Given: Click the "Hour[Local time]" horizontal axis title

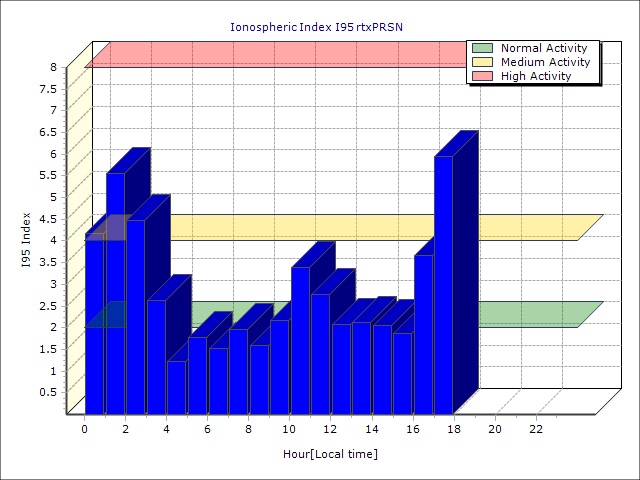Looking at the screenshot, I should [330, 454].
